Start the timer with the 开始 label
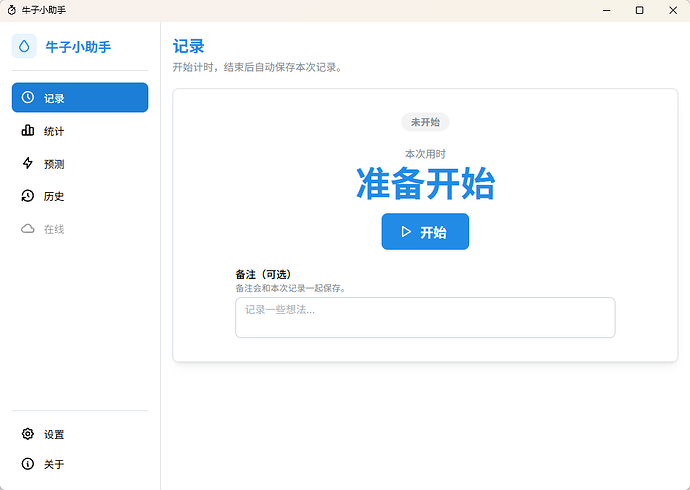The image size is (690, 490). pos(433,232)
